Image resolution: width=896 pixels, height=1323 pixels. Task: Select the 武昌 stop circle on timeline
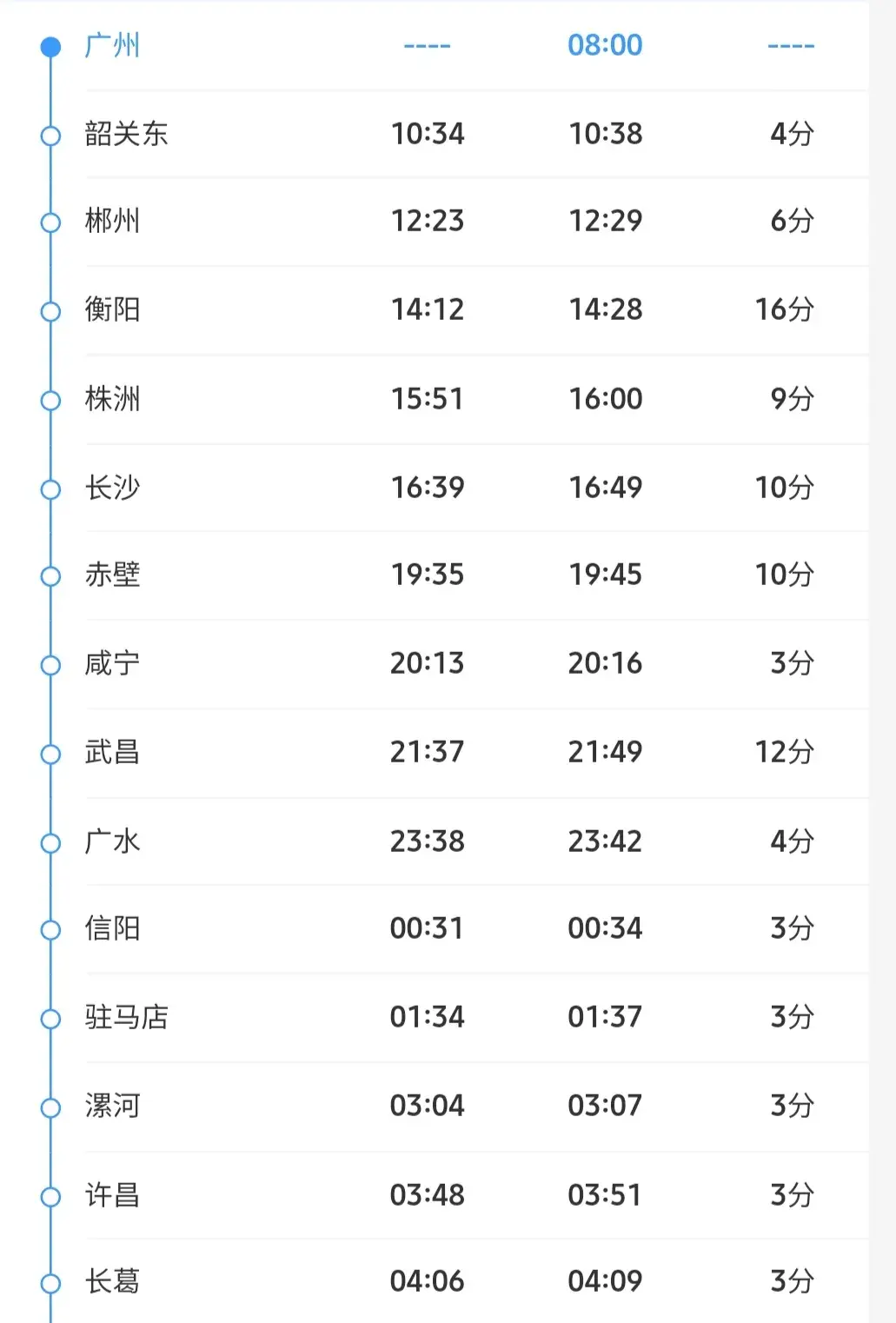click(x=51, y=754)
